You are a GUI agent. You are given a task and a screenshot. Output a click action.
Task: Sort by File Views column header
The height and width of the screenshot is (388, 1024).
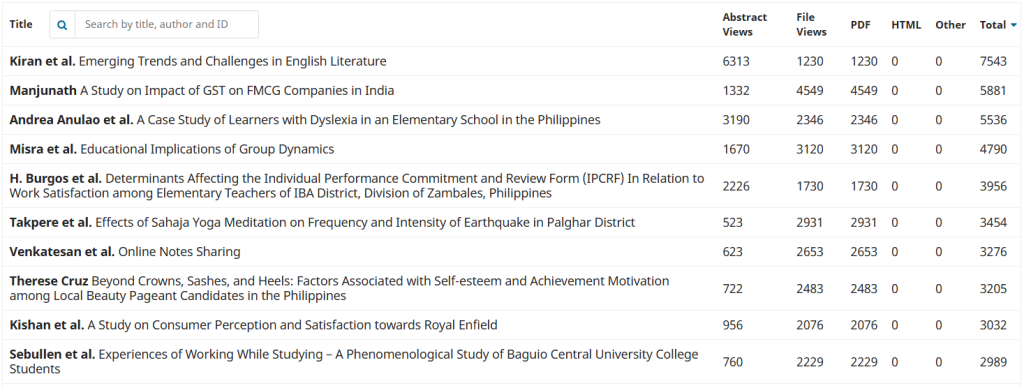(811, 24)
